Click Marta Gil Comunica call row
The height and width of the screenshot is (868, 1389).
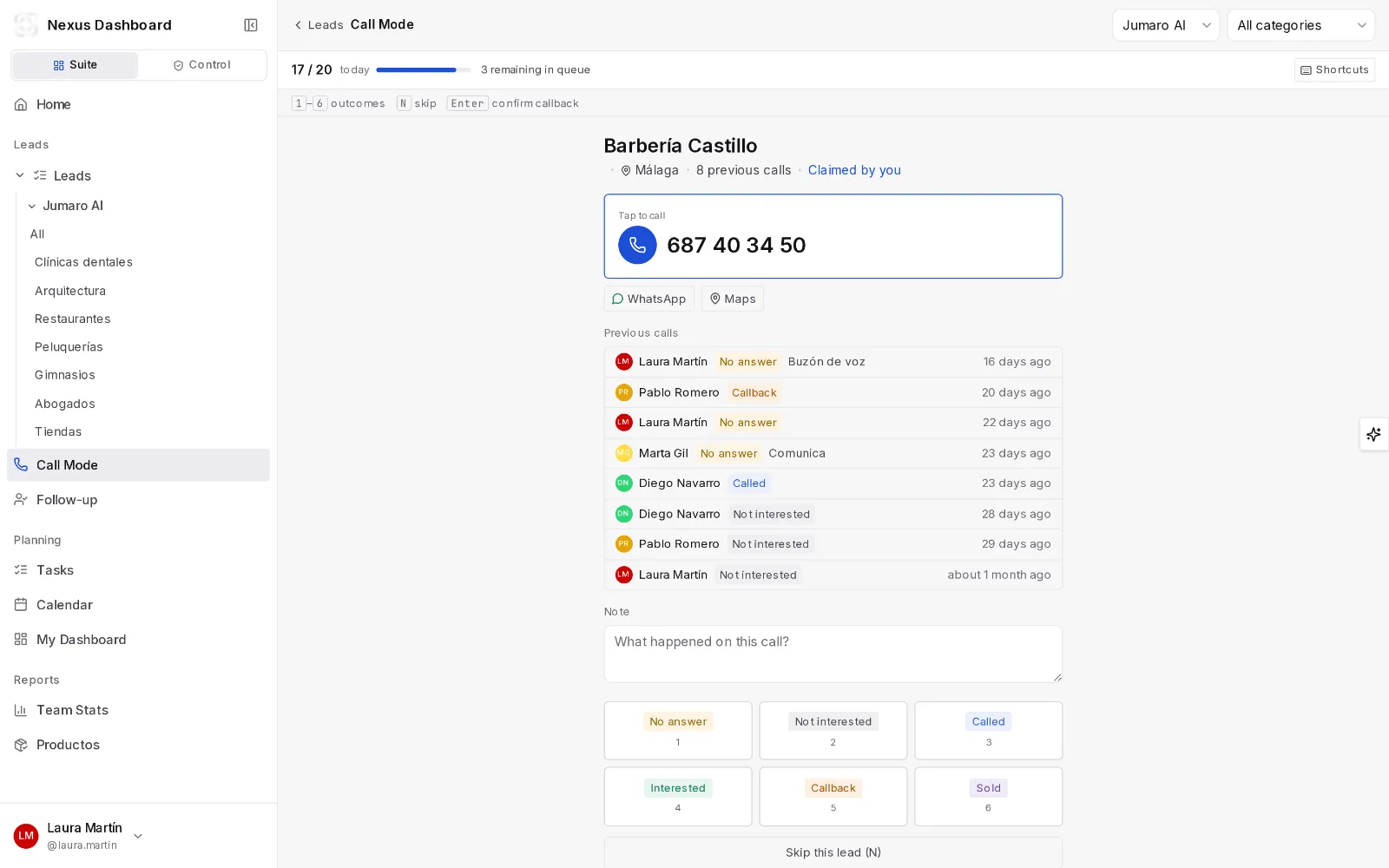pyautogui.click(x=833, y=453)
